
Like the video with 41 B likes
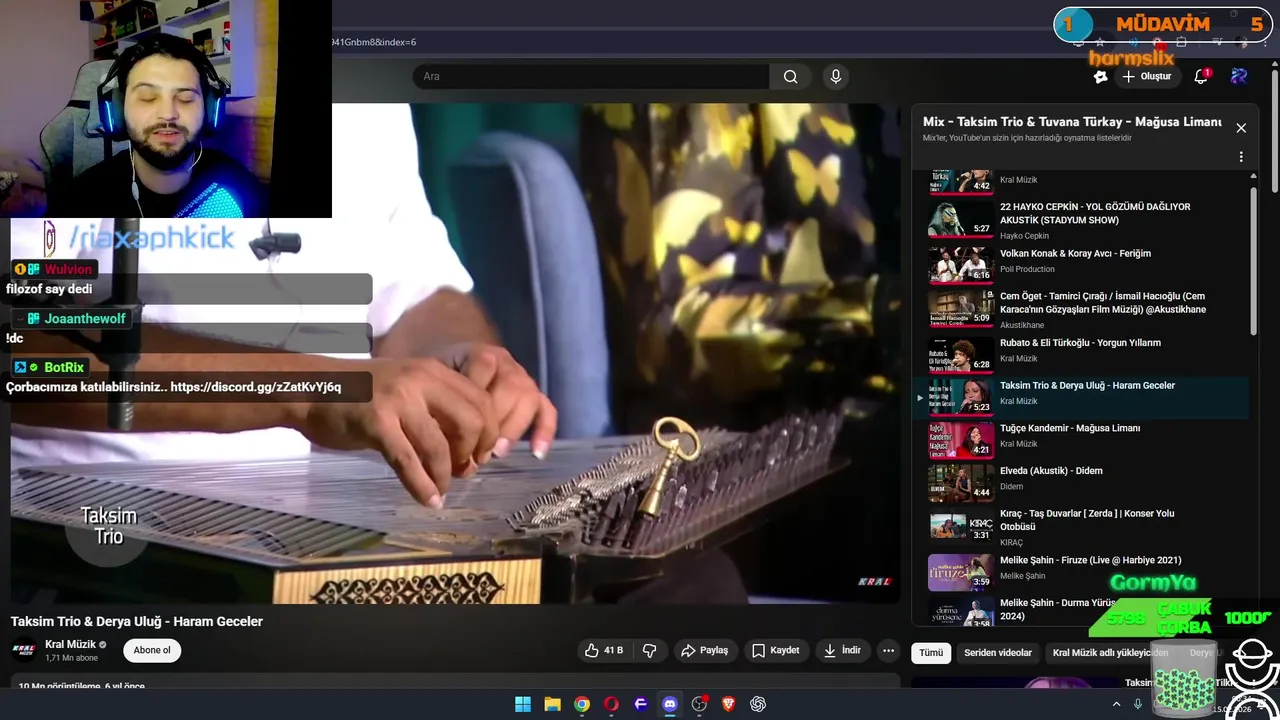[x=604, y=650]
